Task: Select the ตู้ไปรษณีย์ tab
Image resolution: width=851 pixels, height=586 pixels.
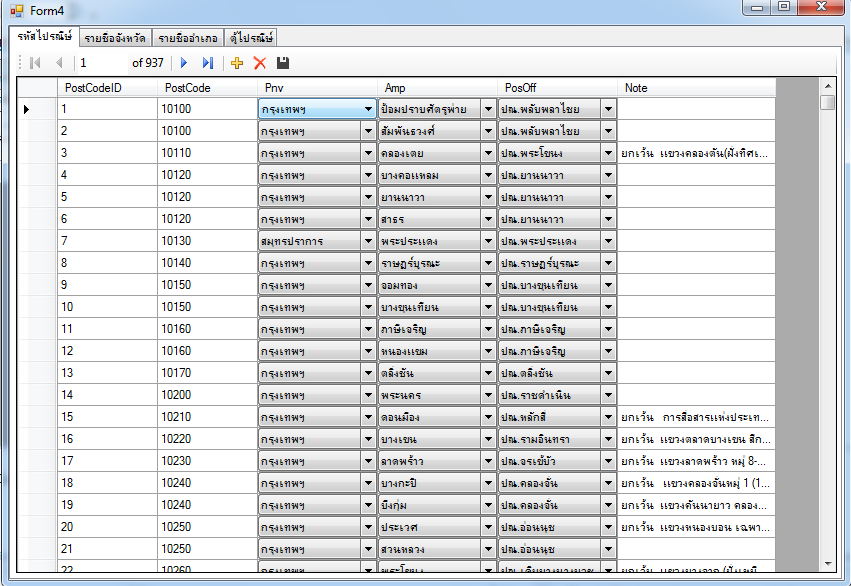Action: (x=250, y=37)
